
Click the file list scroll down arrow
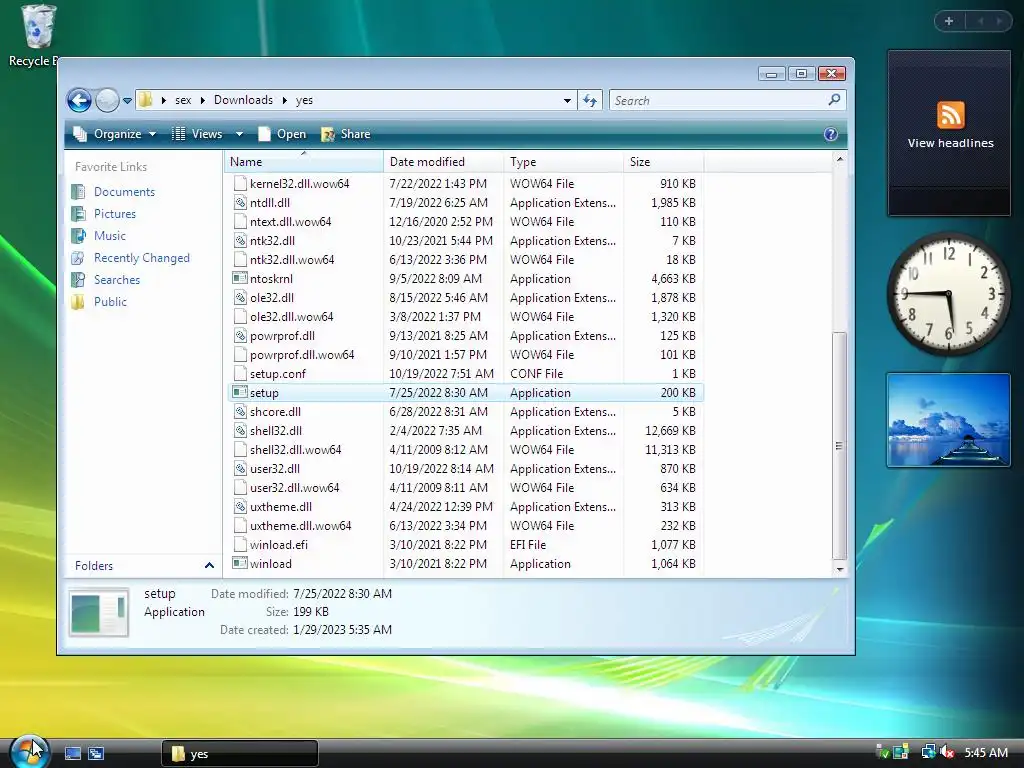[840, 569]
